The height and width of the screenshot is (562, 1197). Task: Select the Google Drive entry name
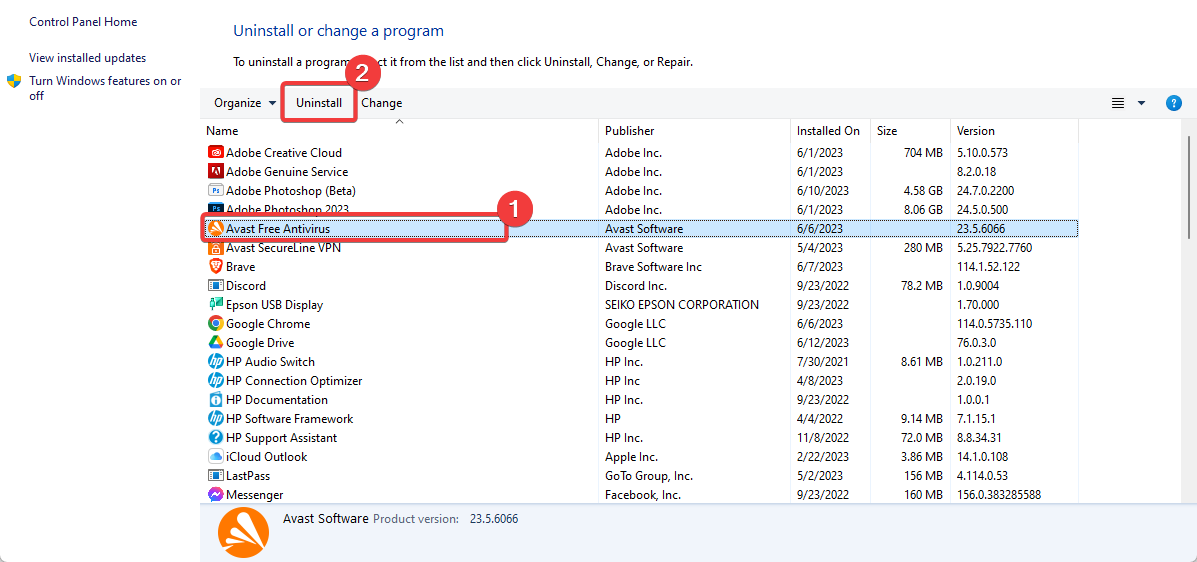[x=260, y=343]
